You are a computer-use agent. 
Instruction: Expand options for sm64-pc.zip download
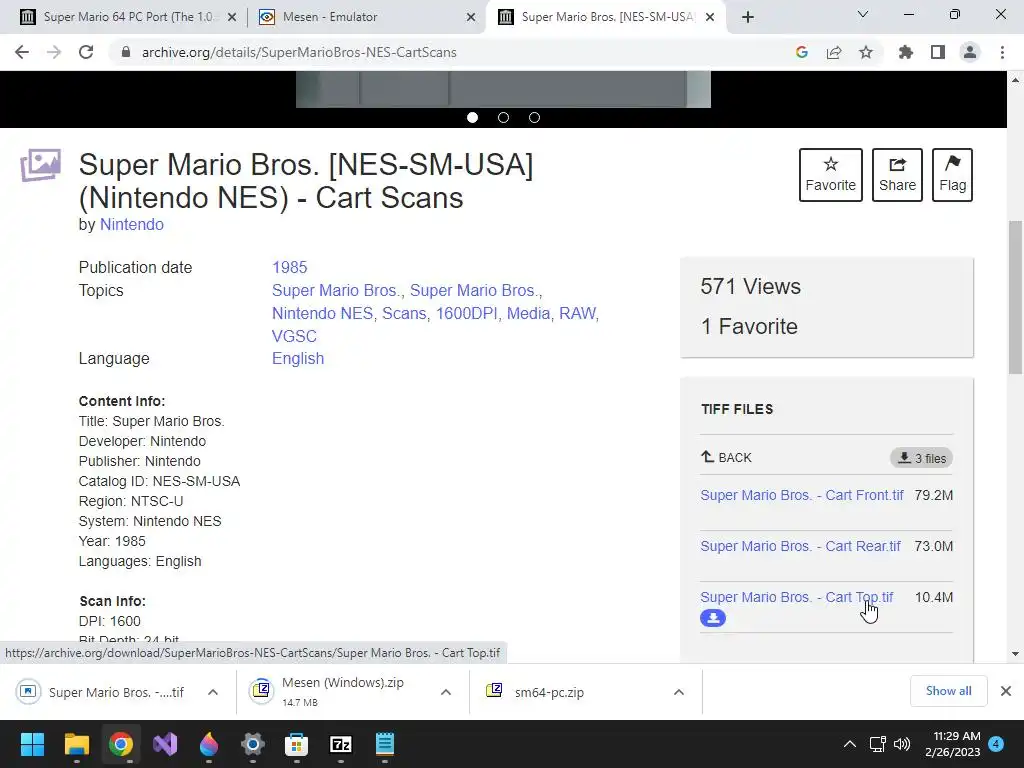pyautogui.click(x=679, y=692)
